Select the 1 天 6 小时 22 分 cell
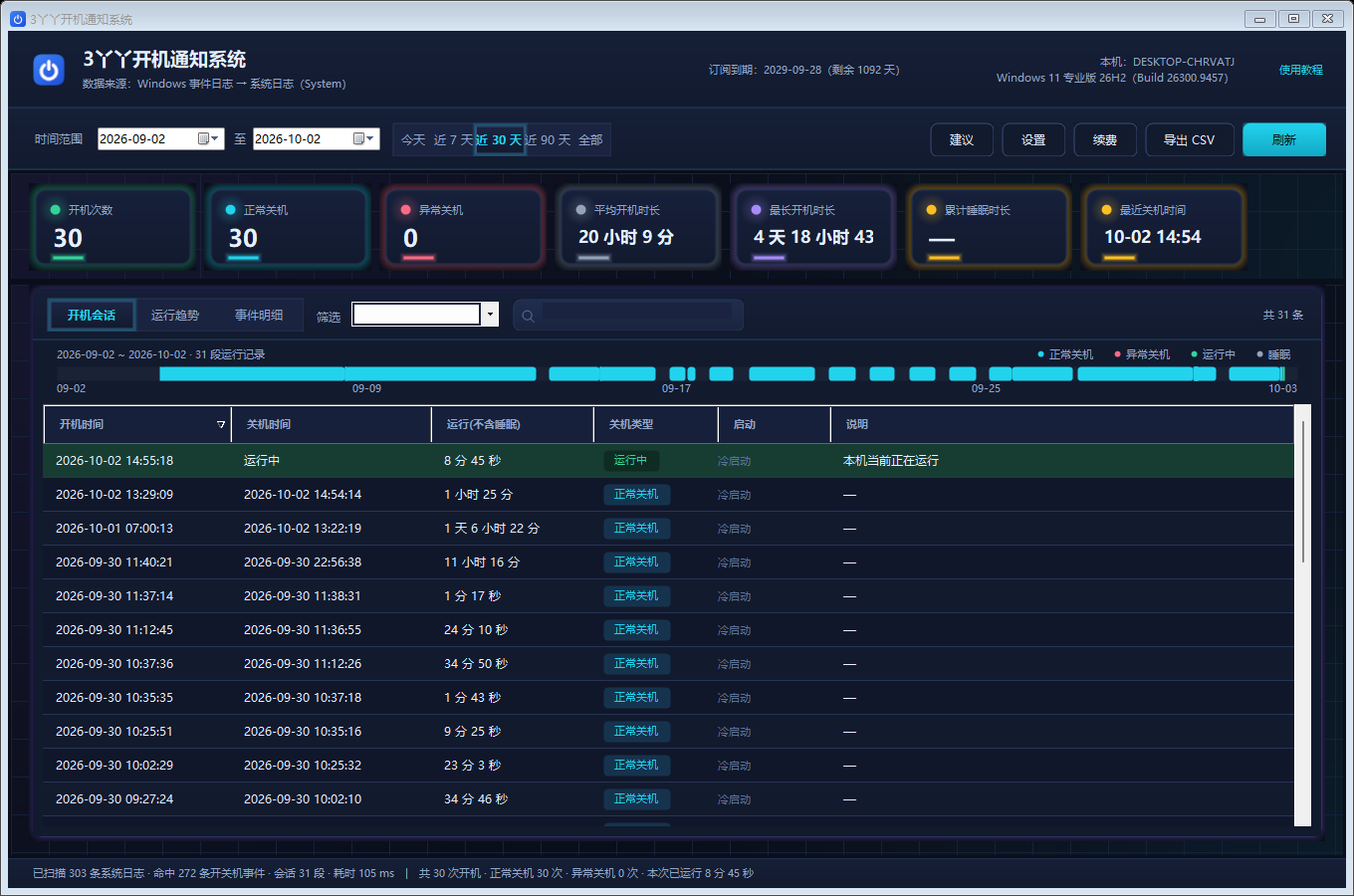The width and height of the screenshot is (1354, 896). click(x=492, y=529)
